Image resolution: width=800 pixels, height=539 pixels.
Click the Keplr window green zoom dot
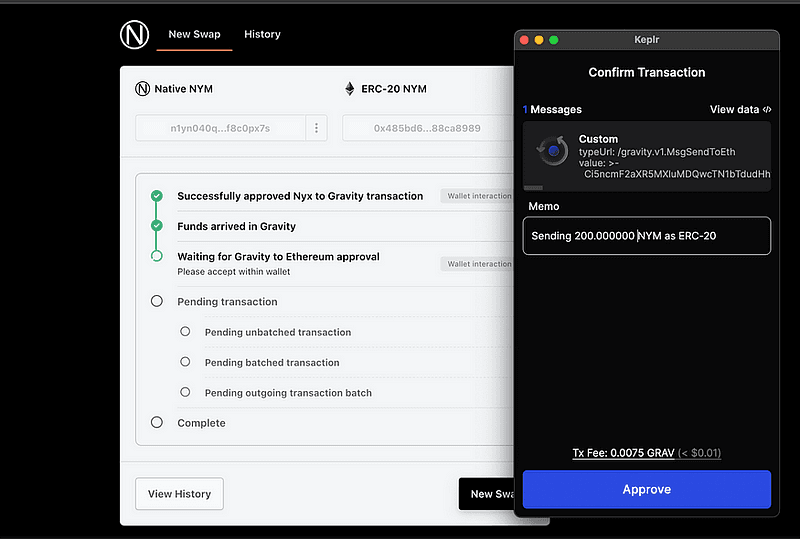click(554, 40)
